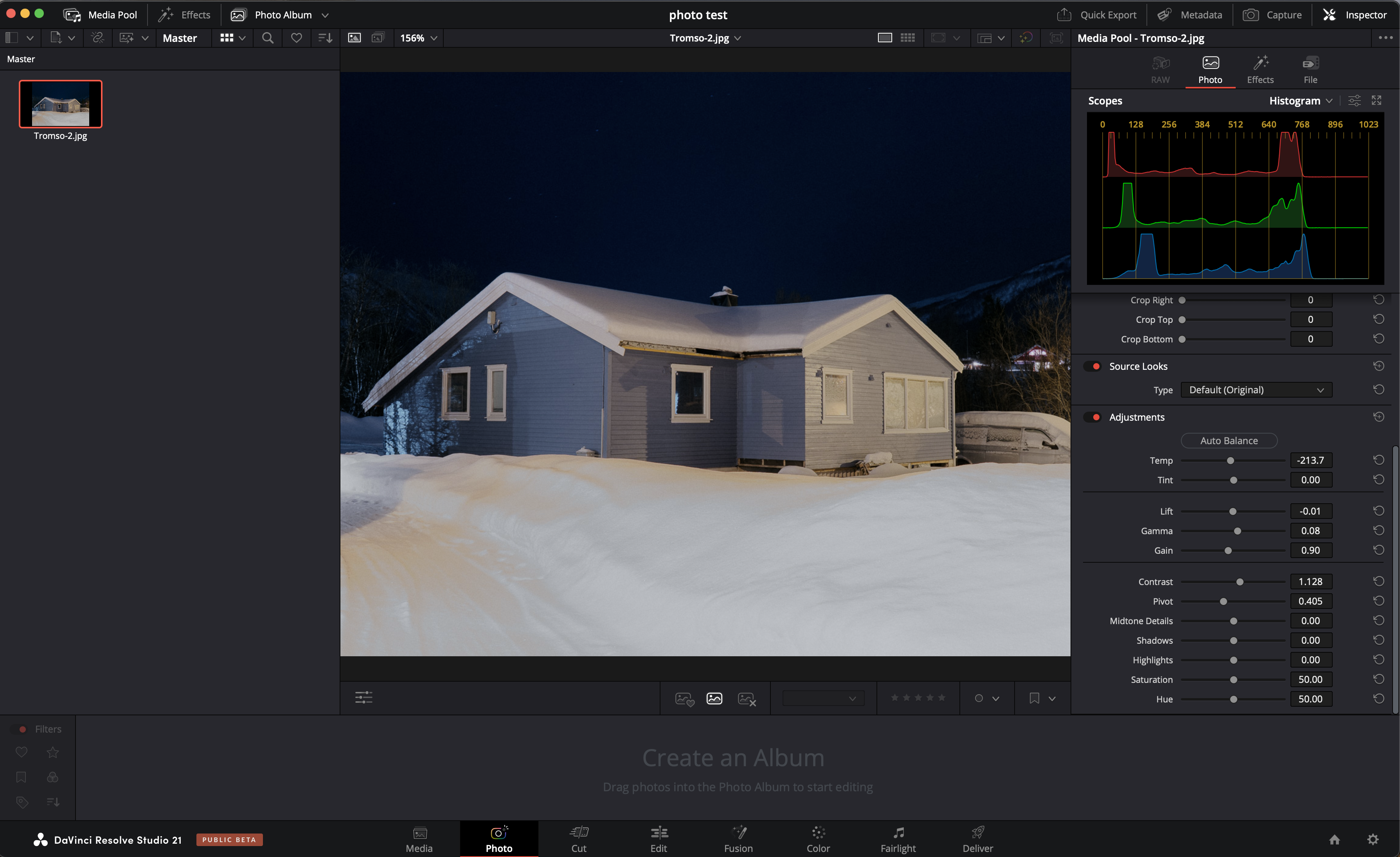Open Inspector options three-dot menu

click(x=1385, y=38)
